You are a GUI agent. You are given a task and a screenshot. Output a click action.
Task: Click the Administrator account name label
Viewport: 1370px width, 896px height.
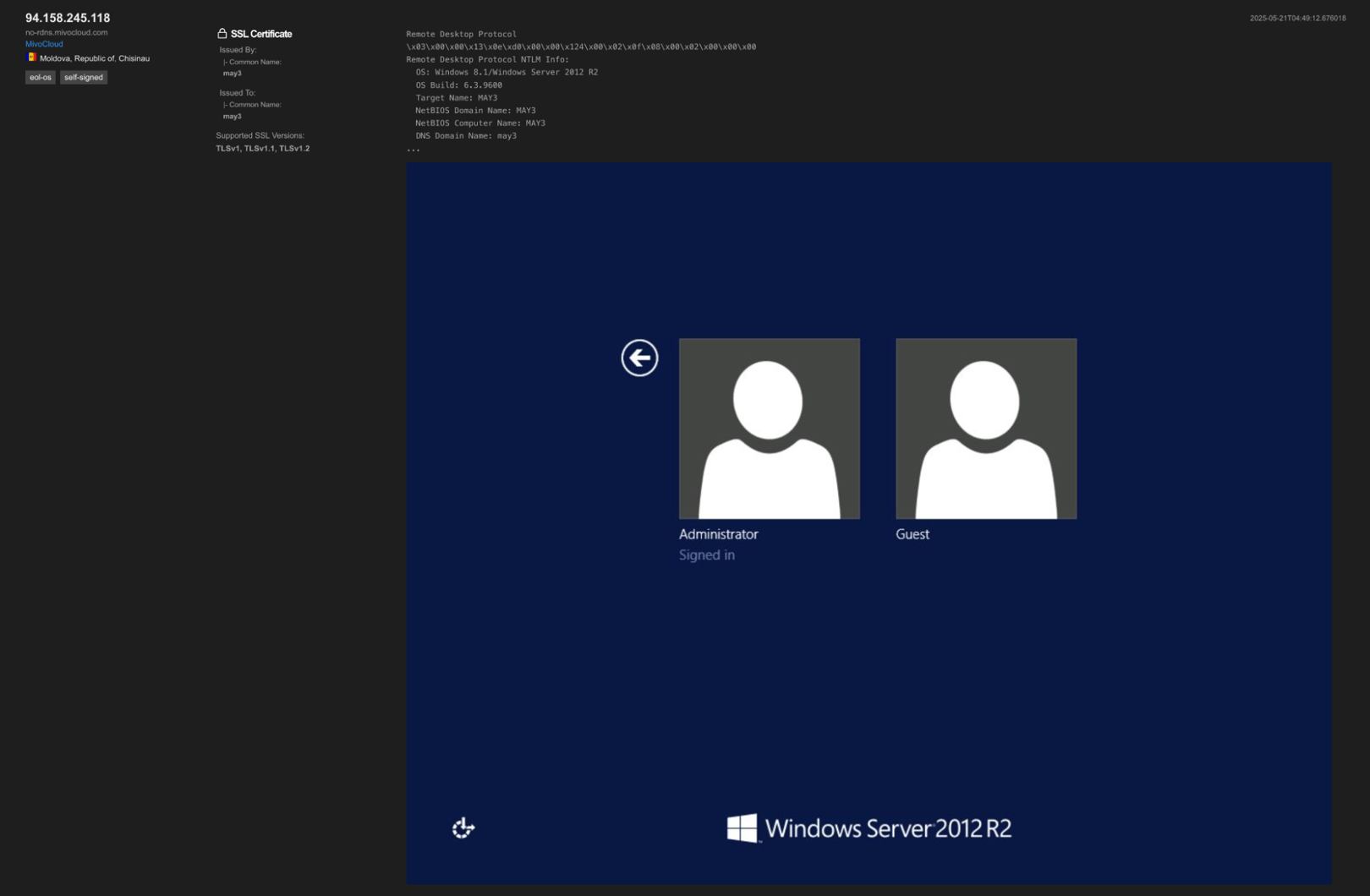tap(718, 534)
